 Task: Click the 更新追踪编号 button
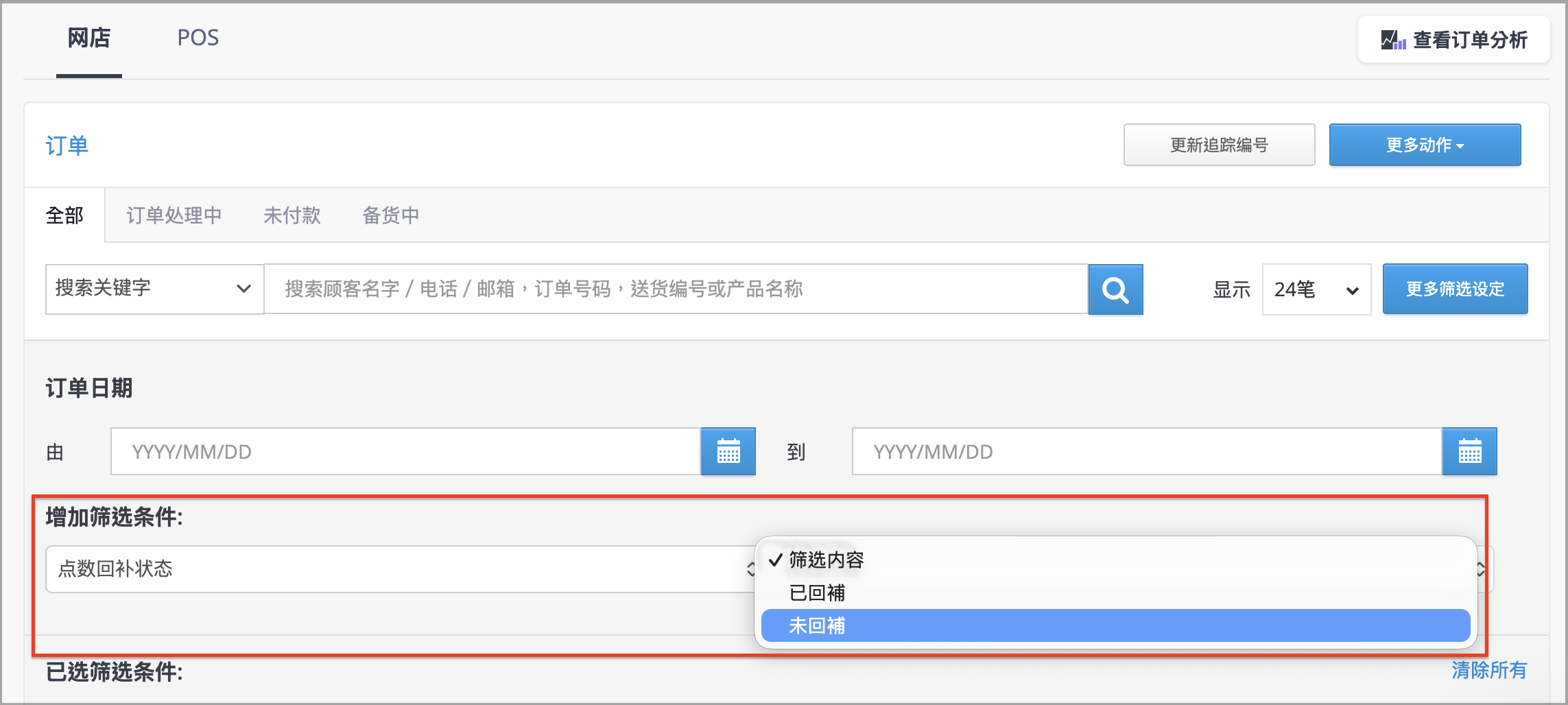[1219, 145]
